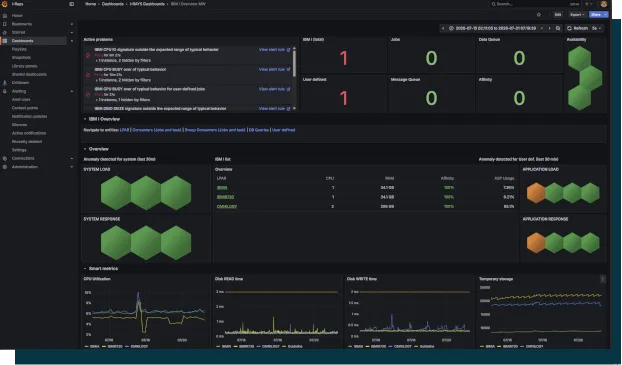The height and width of the screenshot is (365, 622).
Task: Expand the Bookmarks sidebar section
Action: [72, 24]
